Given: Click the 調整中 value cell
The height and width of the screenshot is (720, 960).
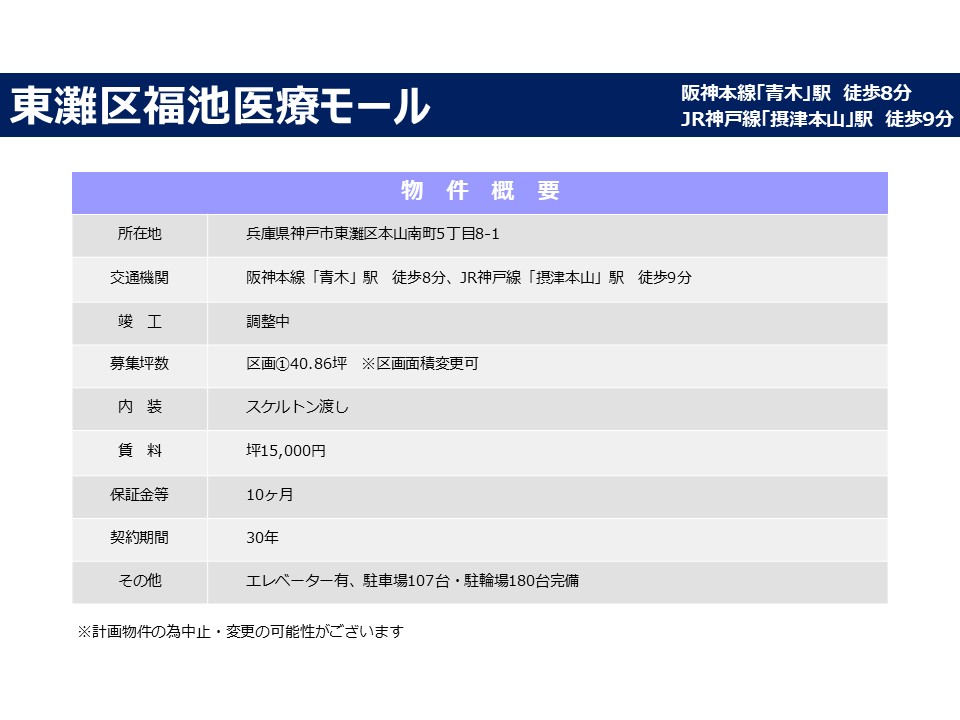Looking at the screenshot, I should [x=268, y=321].
